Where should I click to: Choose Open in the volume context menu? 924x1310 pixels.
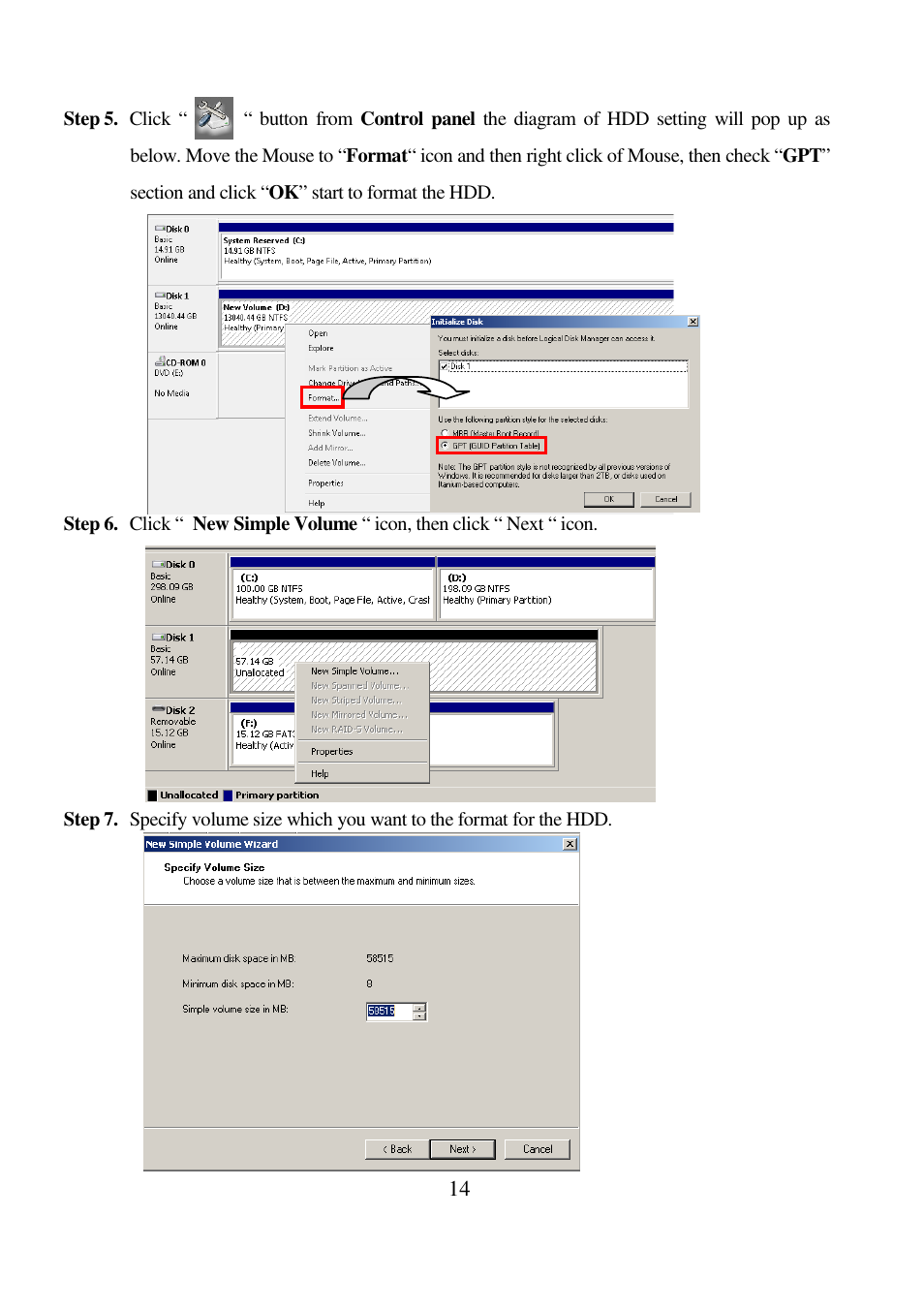coord(318,333)
